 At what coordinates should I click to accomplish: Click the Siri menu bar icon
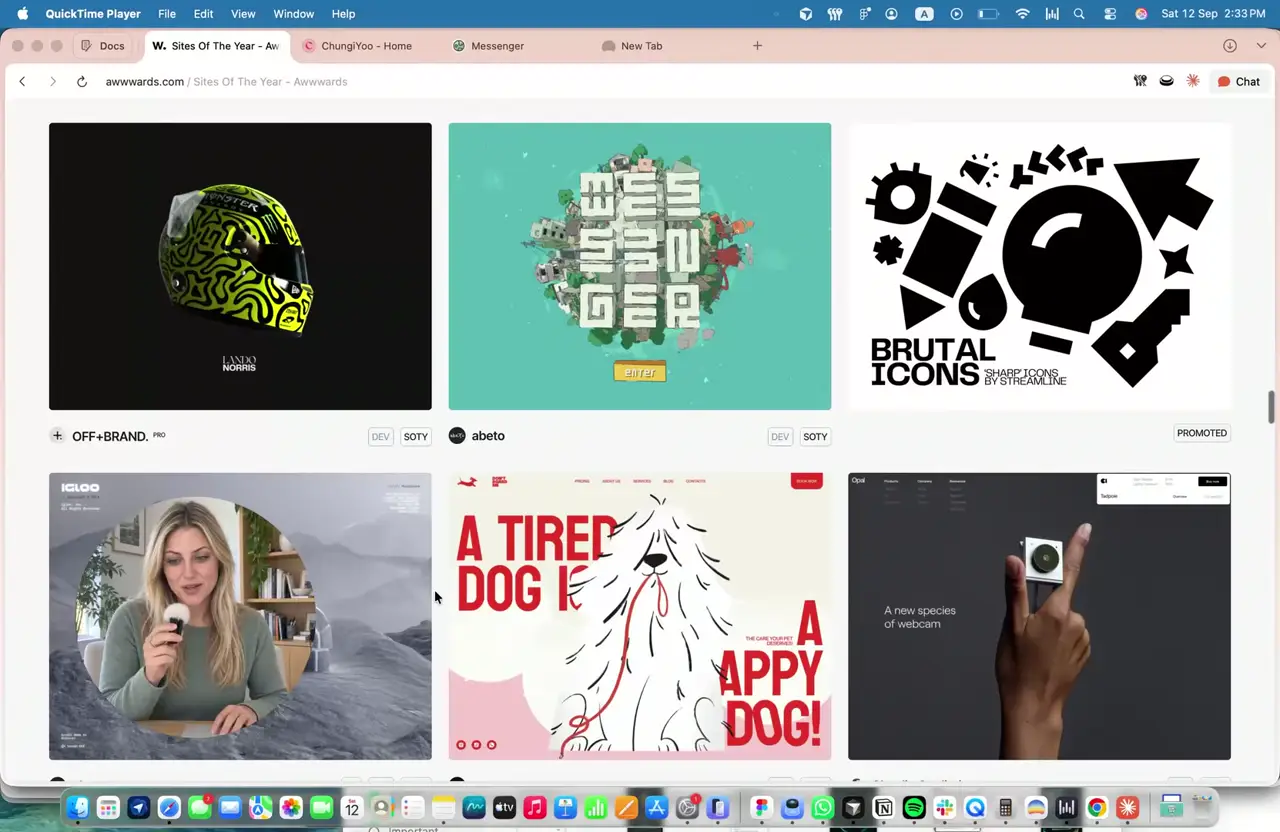[1141, 14]
